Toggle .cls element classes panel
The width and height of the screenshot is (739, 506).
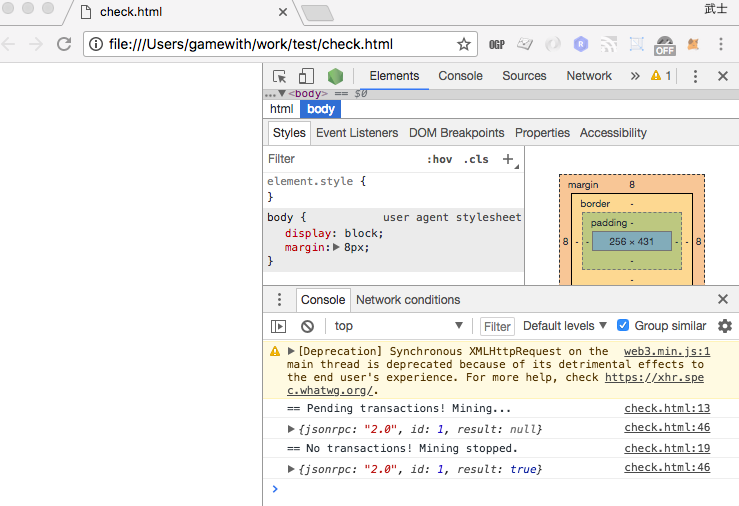(x=476, y=159)
